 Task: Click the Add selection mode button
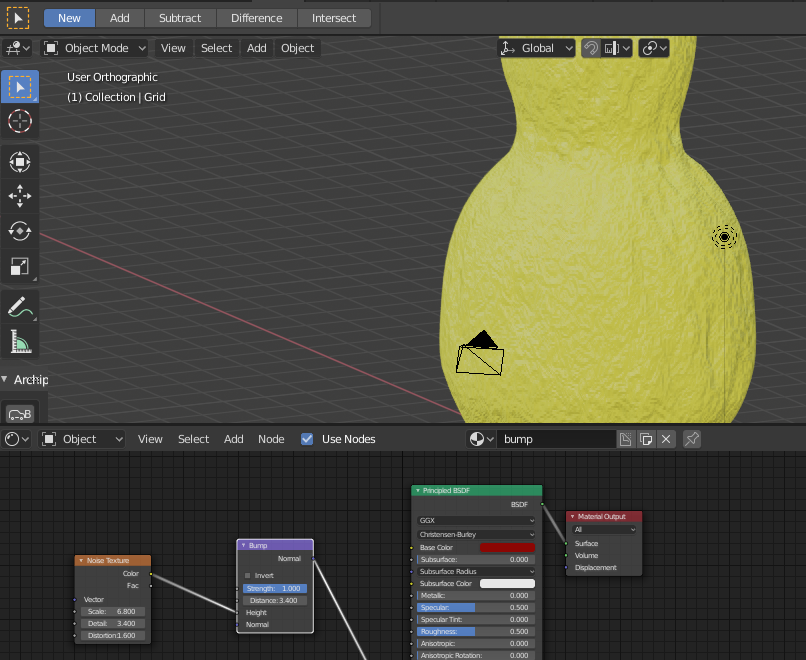tap(120, 18)
